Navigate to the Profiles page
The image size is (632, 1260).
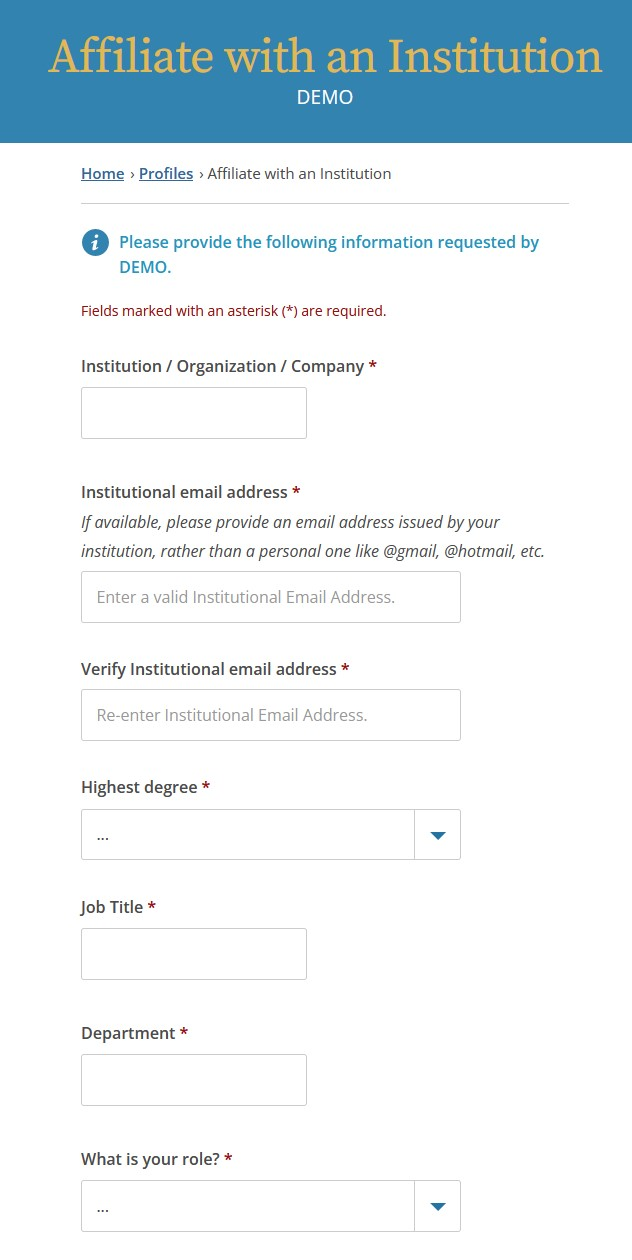[166, 173]
